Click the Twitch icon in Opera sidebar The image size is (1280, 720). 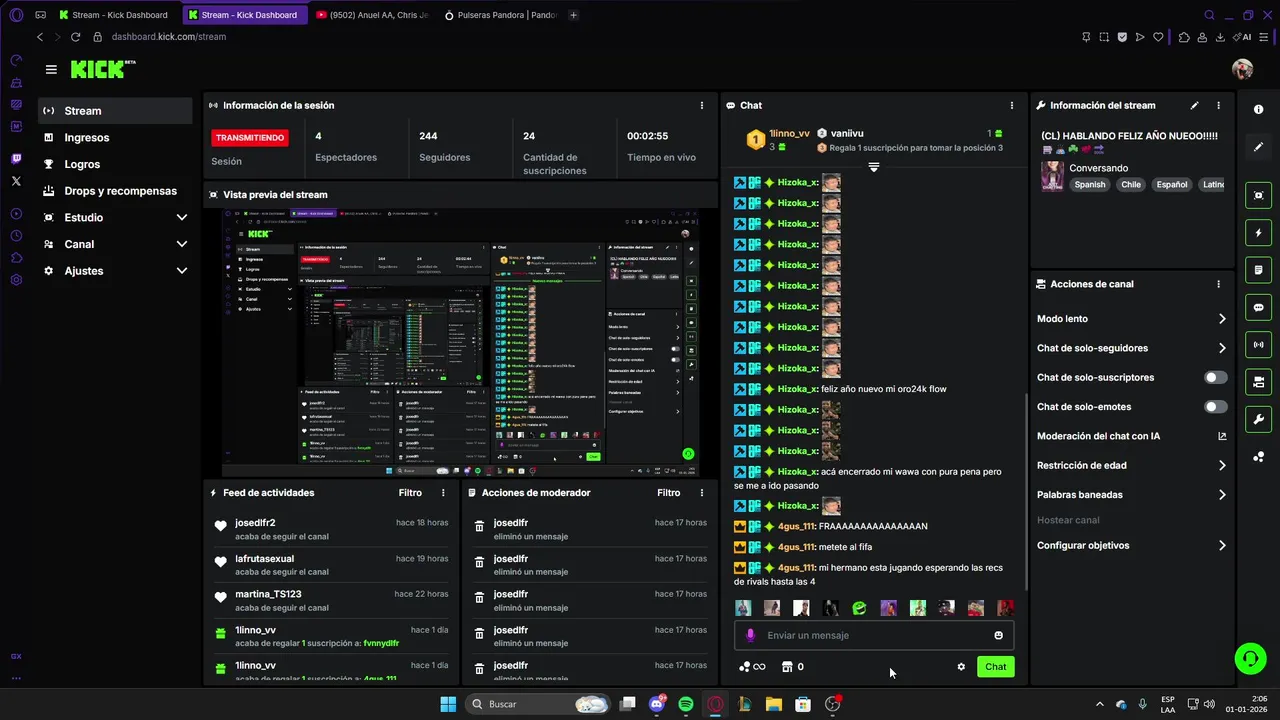(16, 159)
